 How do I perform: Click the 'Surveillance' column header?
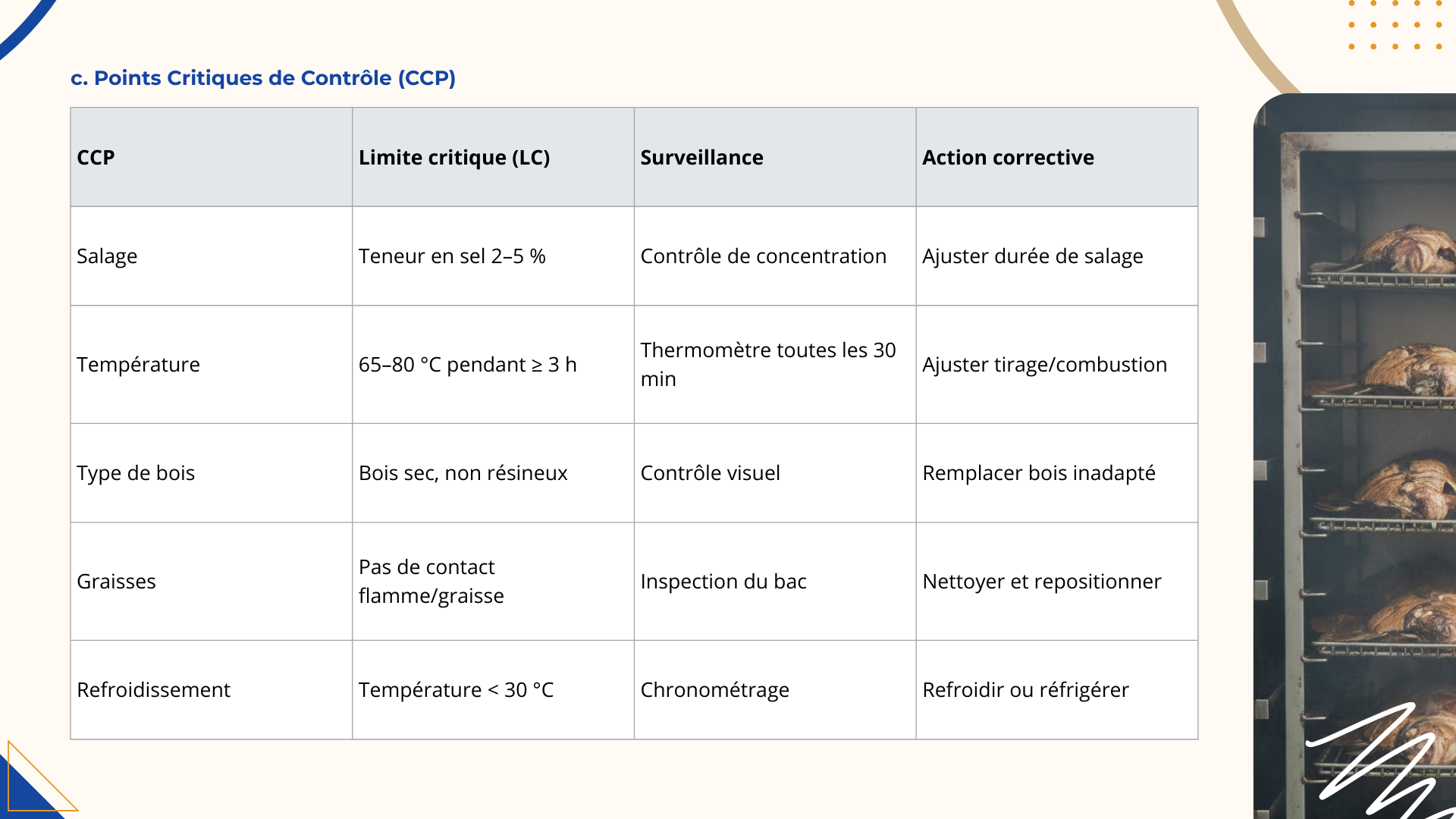(x=775, y=157)
